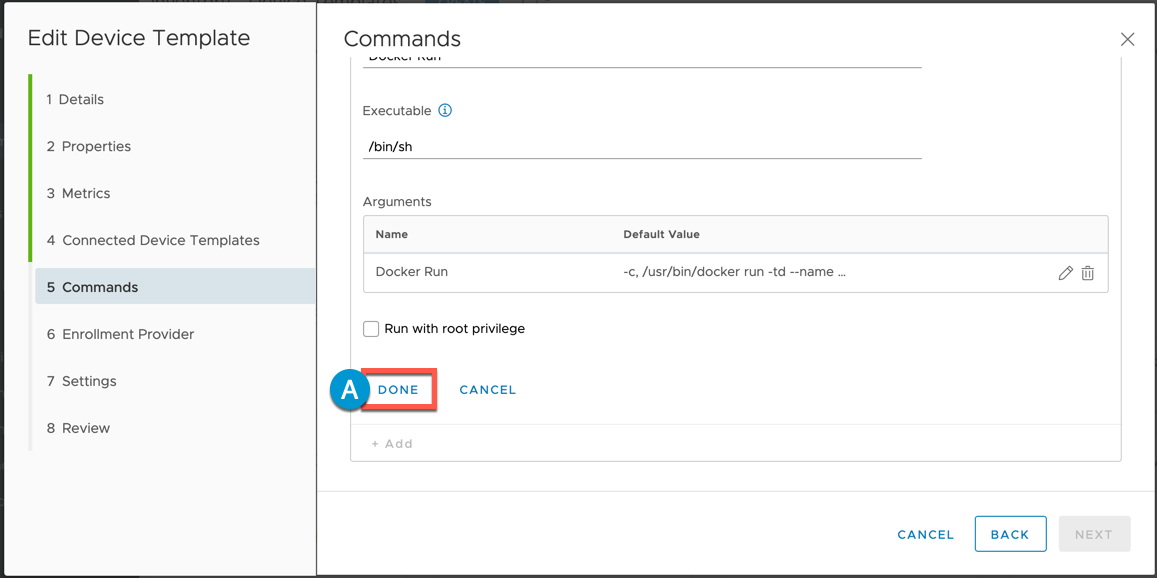Image resolution: width=1157 pixels, height=578 pixels.
Task: Go to step 8 Review
Action: 78,428
